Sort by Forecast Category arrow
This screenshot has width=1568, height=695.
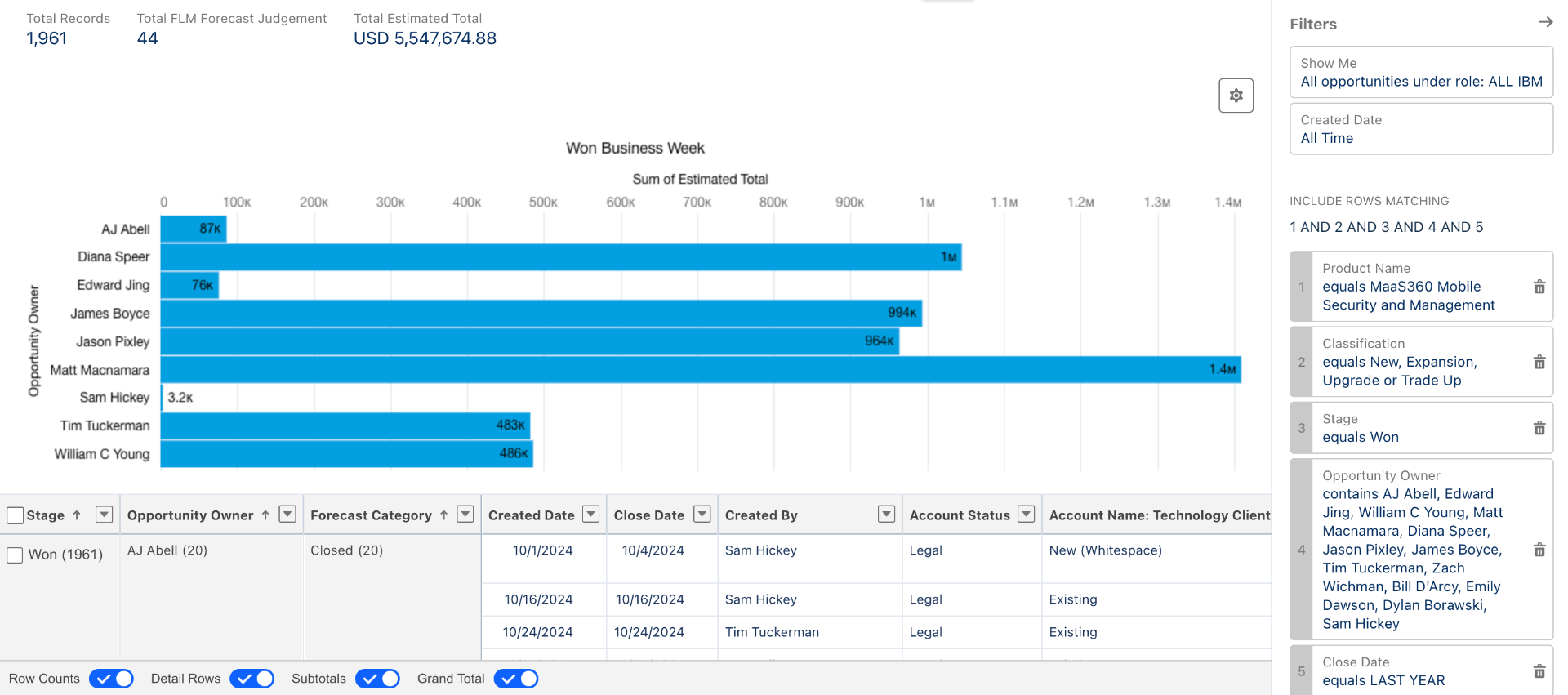pyautogui.click(x=443, y=515)
